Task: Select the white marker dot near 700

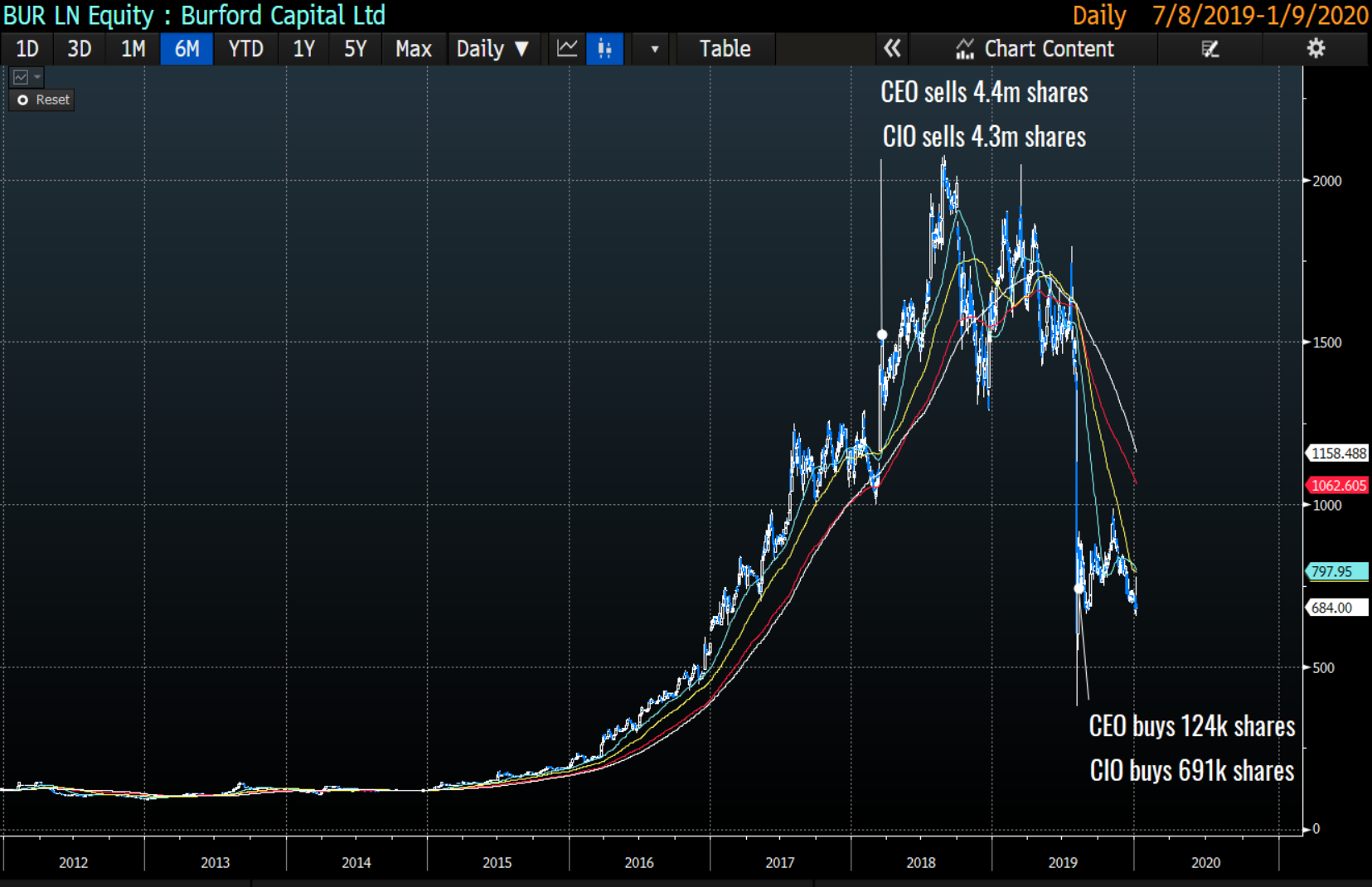Action: [x=1079, y=589]
